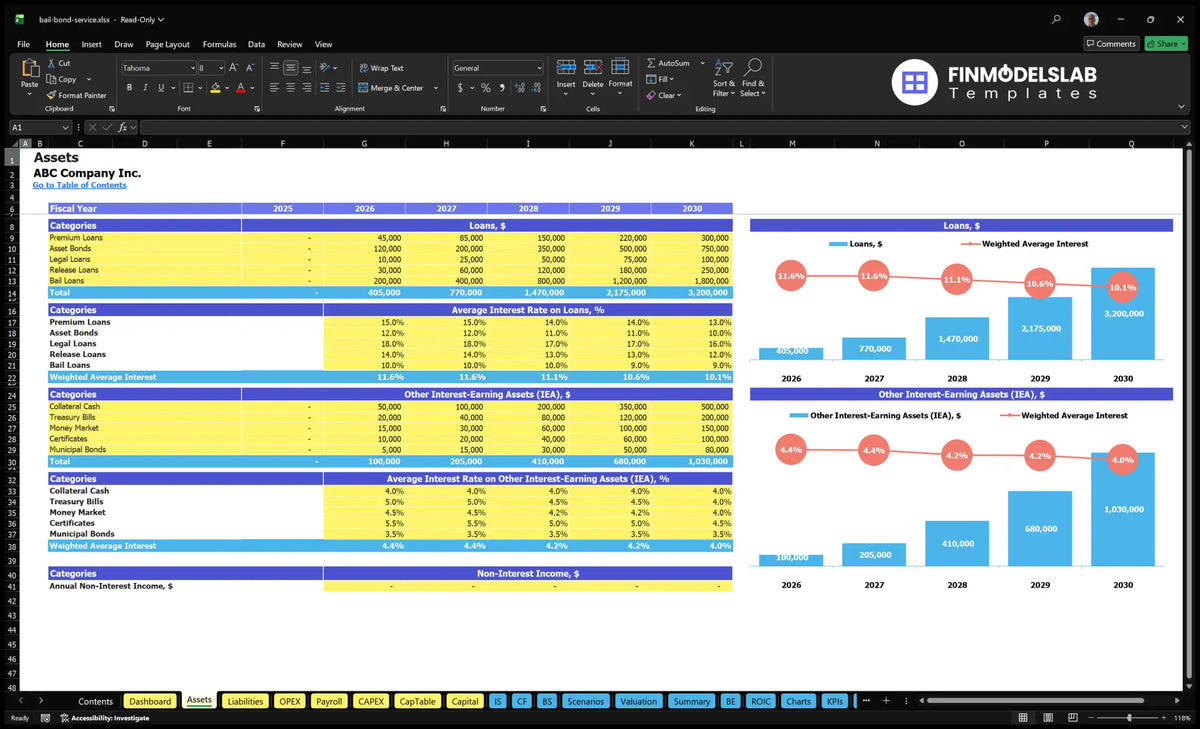Follow the Go to Table of Contents link
The width and height of the screenshot is (1200, 729).
[79, 185]
